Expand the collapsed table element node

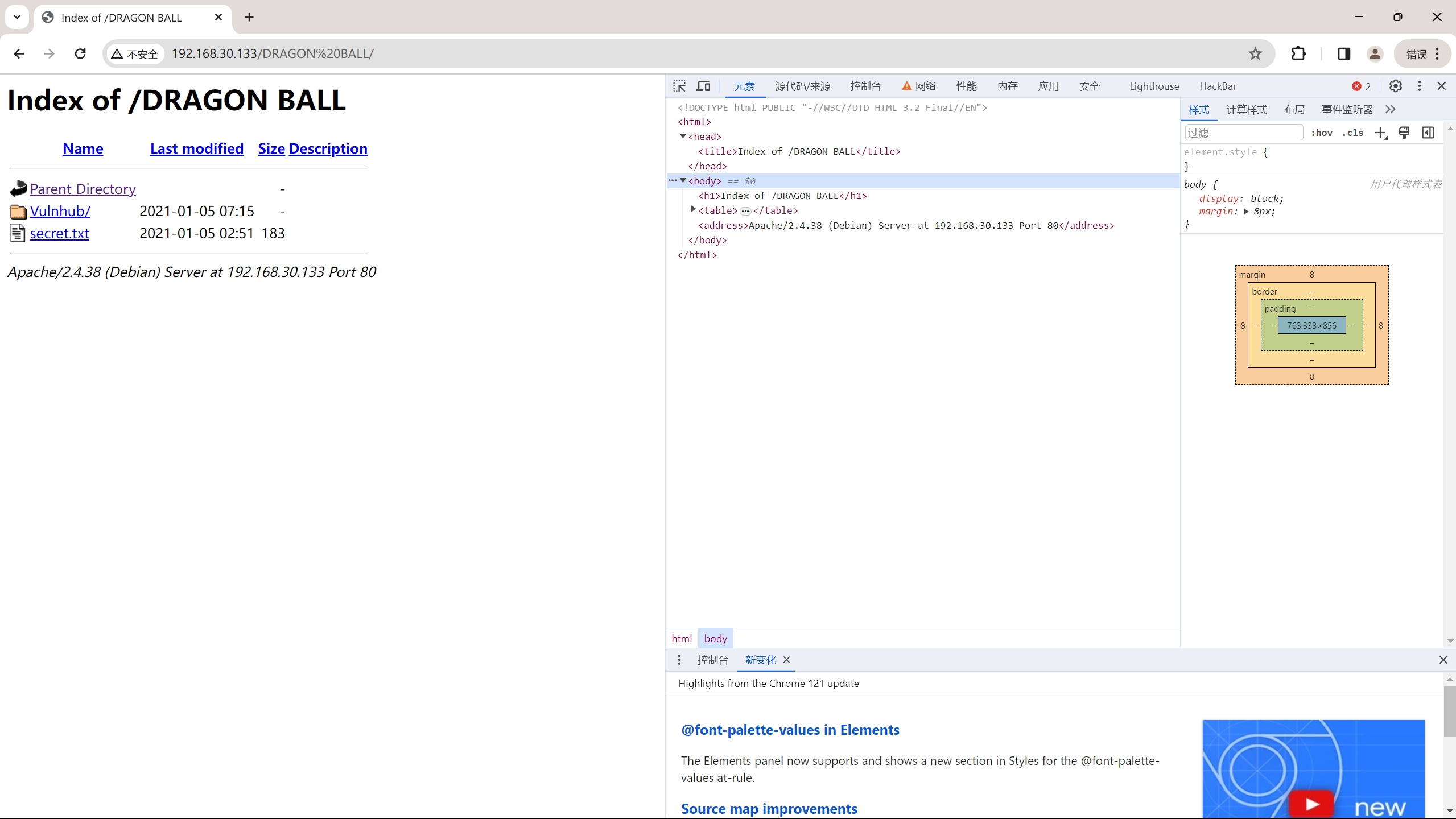click(x=693, y=210)
